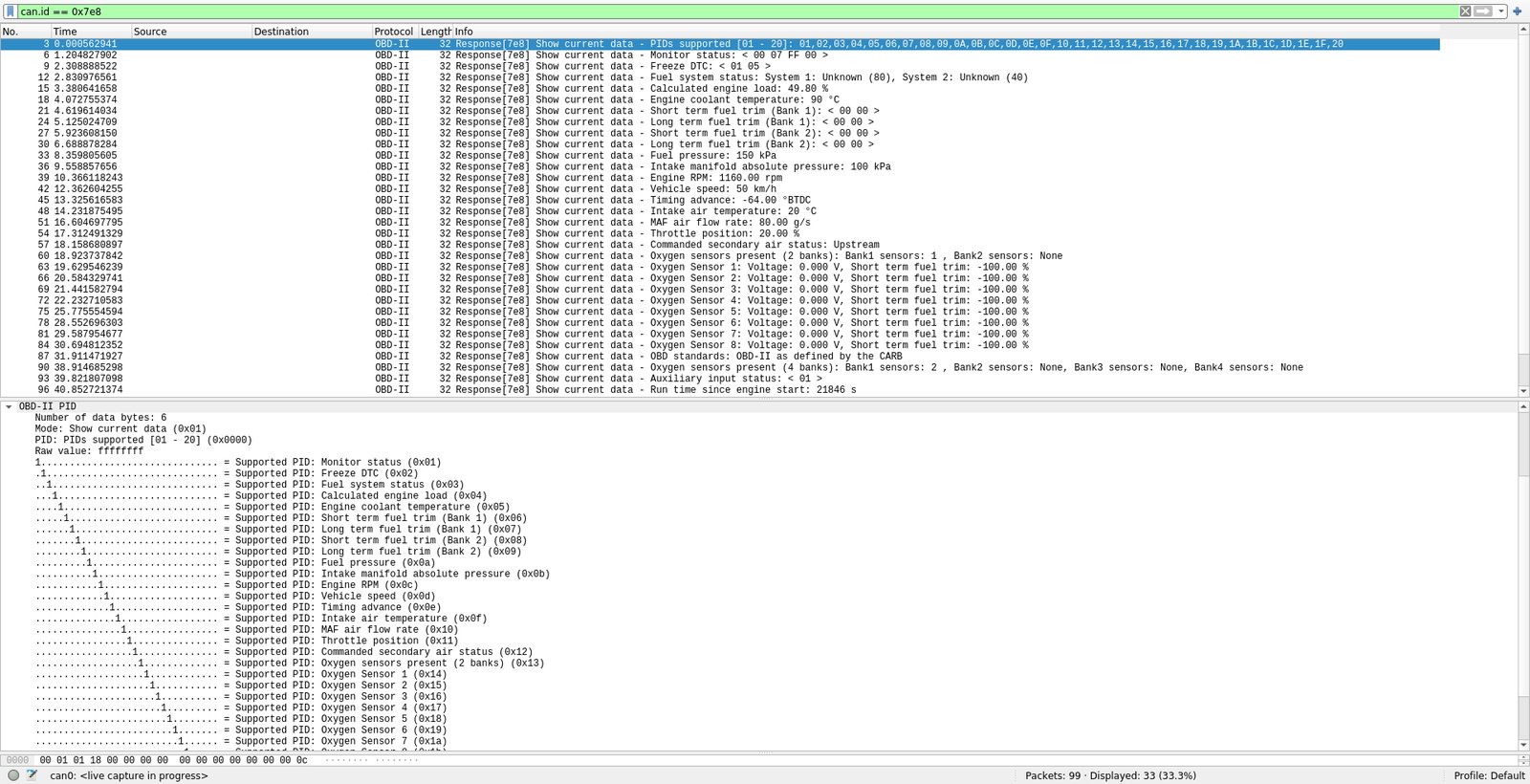
Task: Select packet 96 Run time since engine start
Action: click(720, 390)
